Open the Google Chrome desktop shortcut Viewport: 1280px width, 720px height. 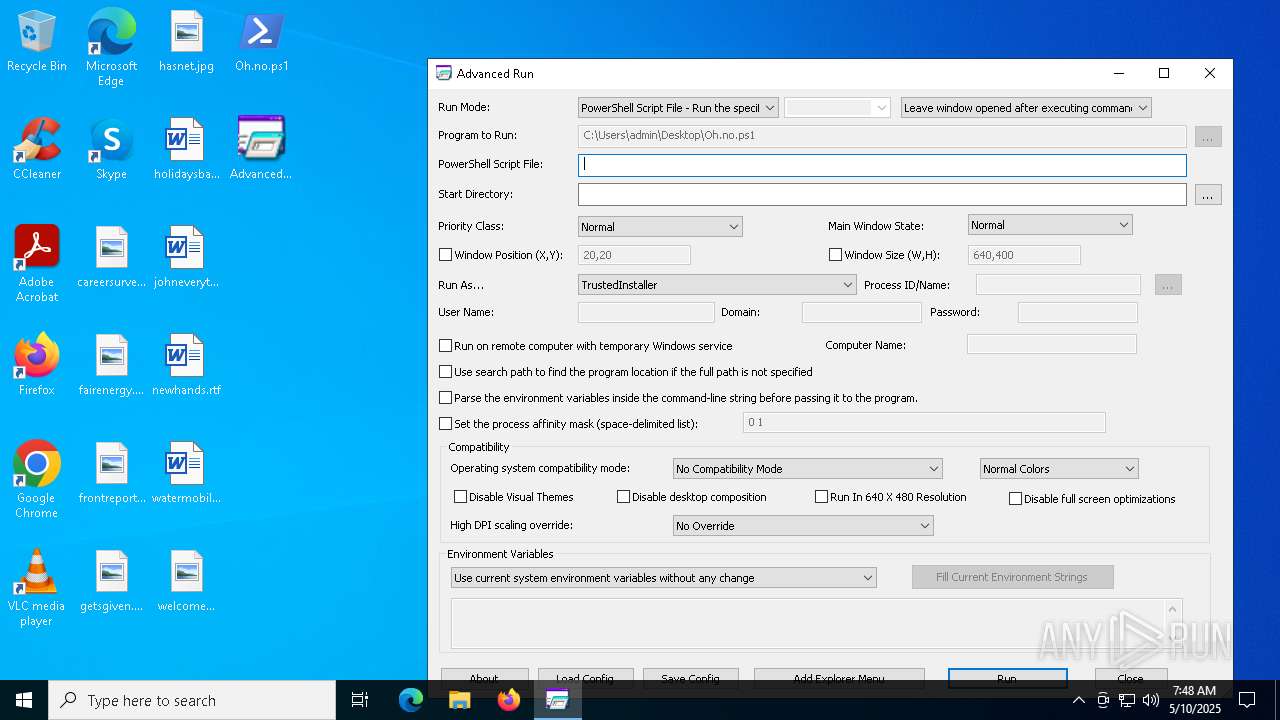coord(37,480)
